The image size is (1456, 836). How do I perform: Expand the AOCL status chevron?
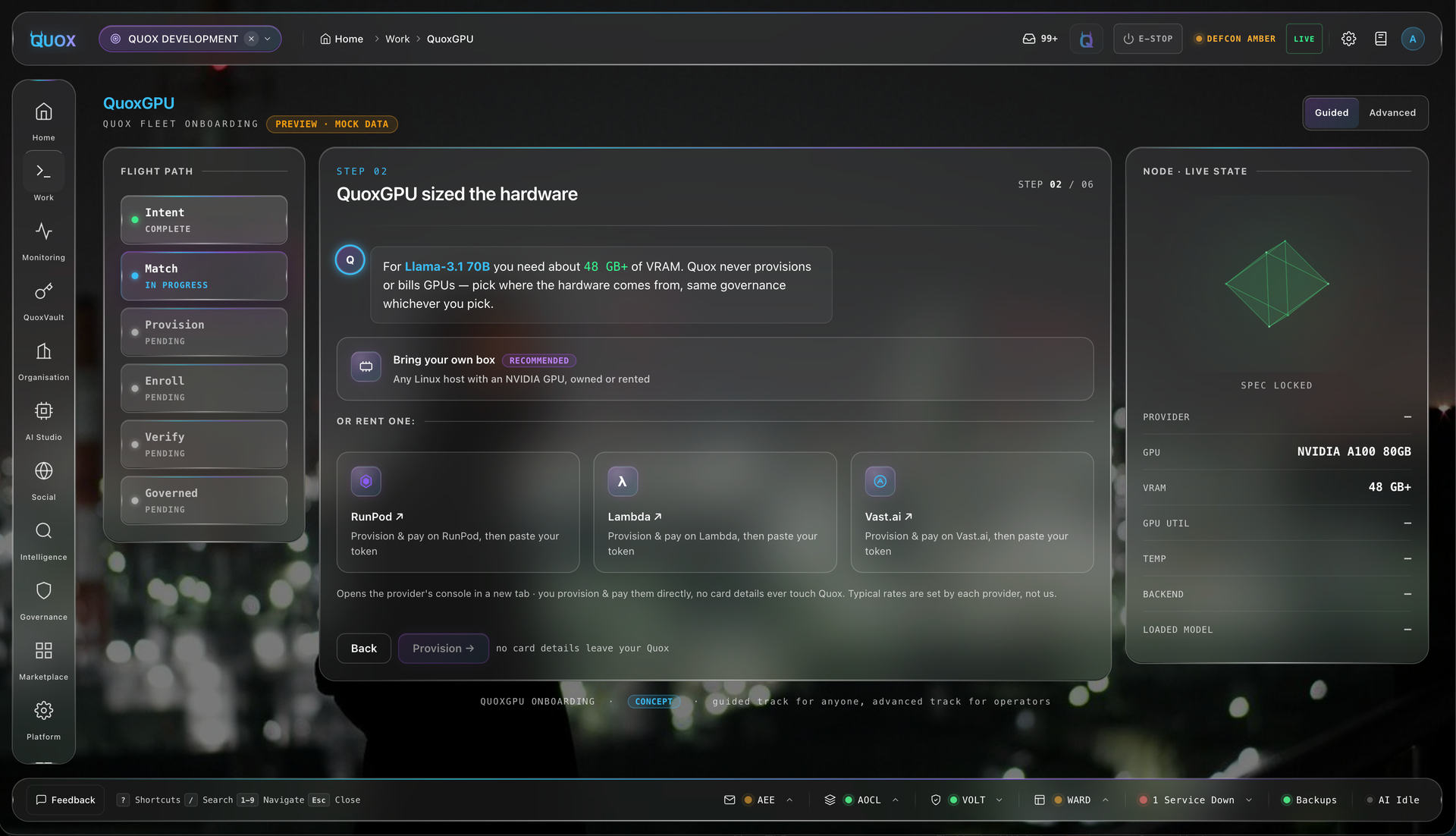tap(895, 800)
